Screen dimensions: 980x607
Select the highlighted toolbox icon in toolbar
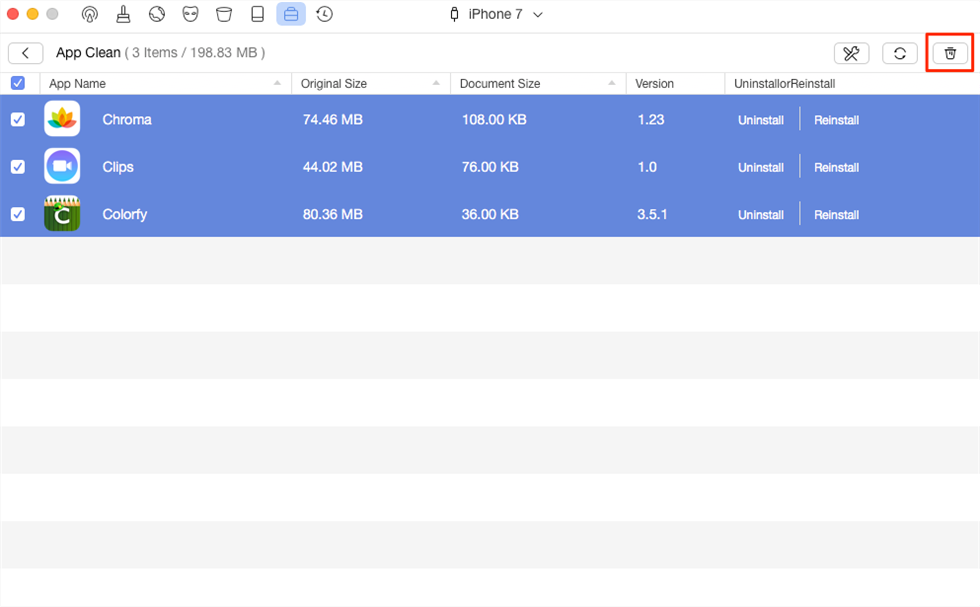(291, 14)
